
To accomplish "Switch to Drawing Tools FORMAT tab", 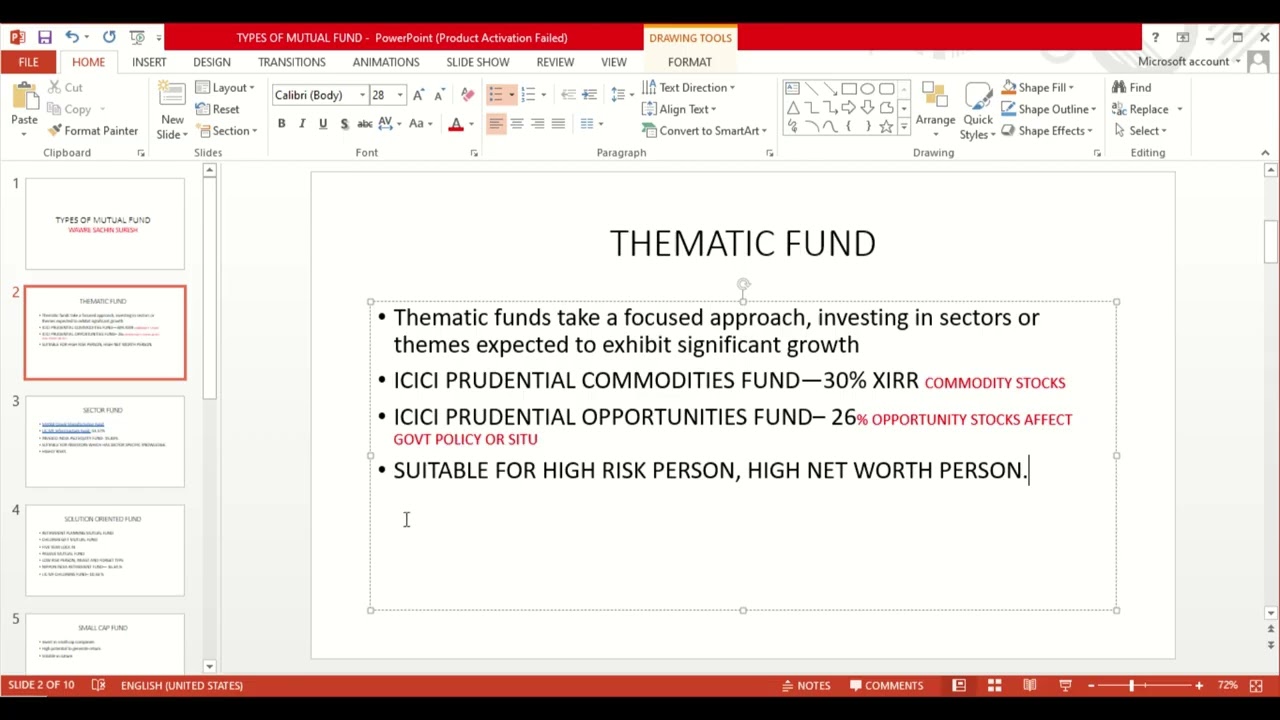I will 690,62.
